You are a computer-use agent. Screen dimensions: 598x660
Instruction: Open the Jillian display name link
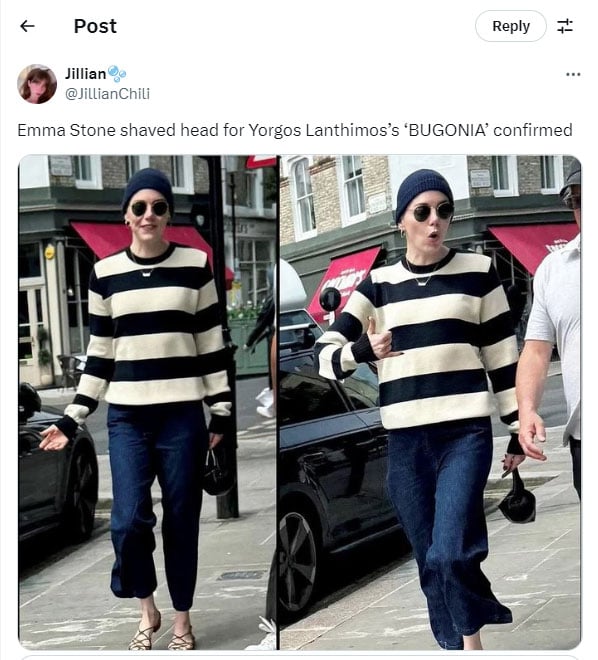coord(85,74)
